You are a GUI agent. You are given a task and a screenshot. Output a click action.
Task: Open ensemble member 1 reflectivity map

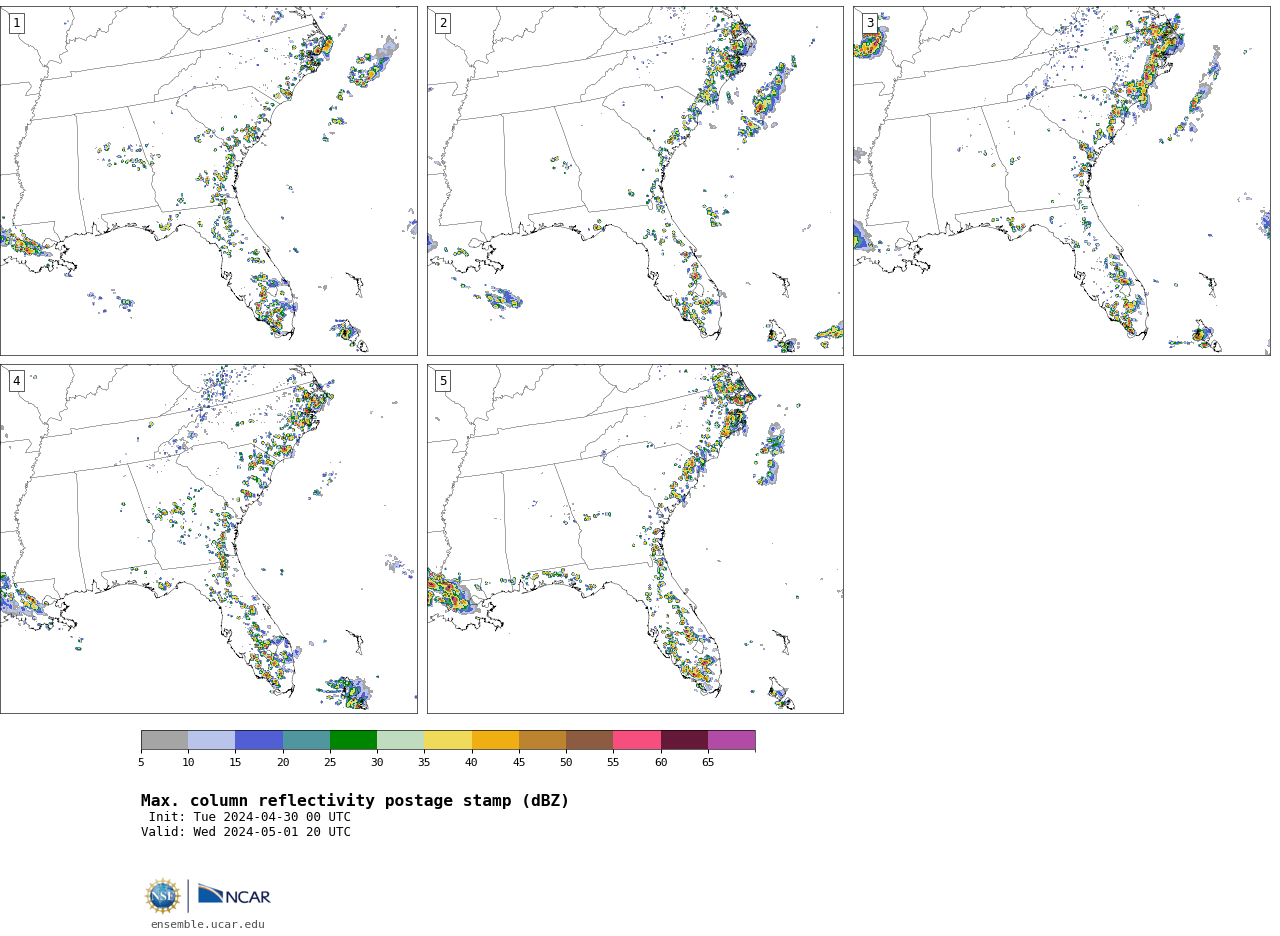coord(208,181)
